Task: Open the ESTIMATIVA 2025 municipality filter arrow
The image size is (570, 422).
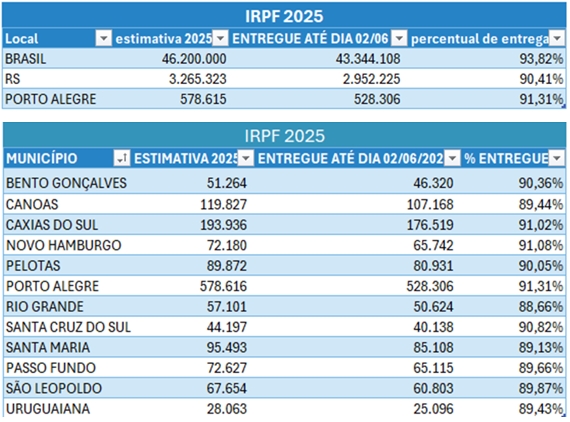Action: point(246,158)
